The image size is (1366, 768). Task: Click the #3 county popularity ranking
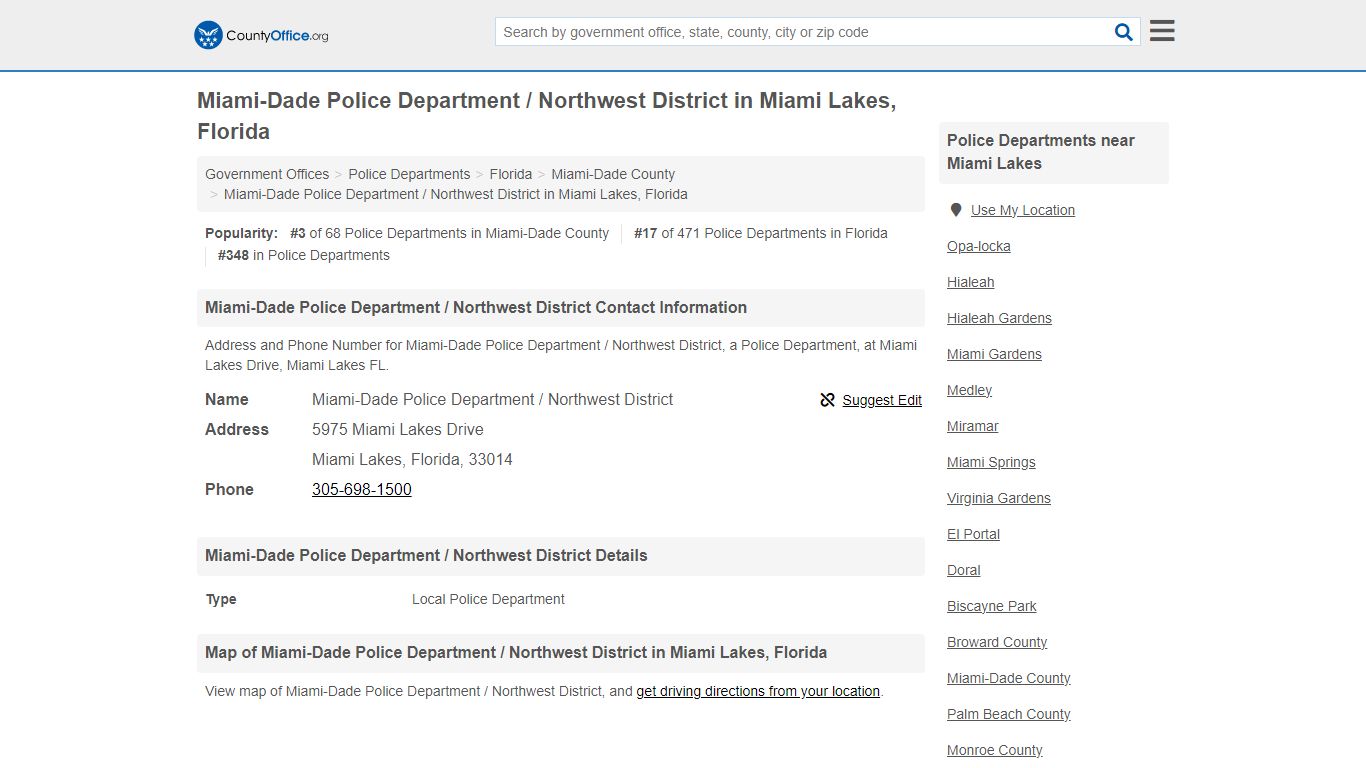[449, 233]
